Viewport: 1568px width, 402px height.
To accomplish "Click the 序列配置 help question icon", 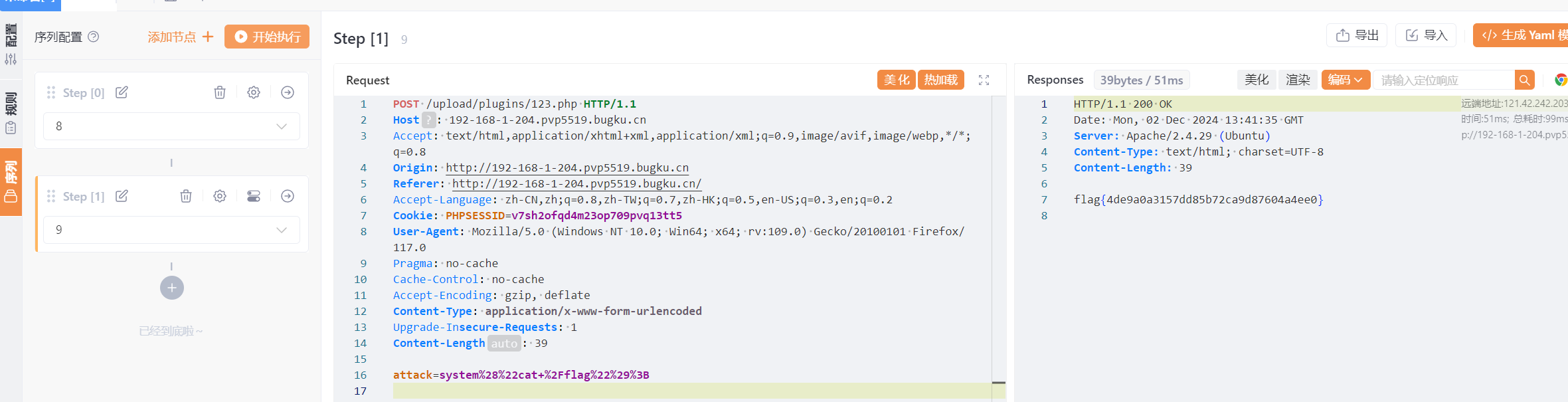I will 94,37.
